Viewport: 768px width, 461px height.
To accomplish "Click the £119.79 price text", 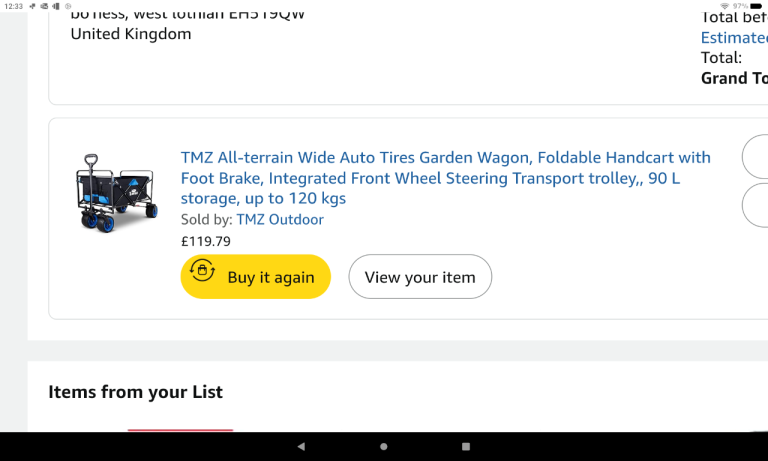I will pyautogui.click(x=206, y=241).
